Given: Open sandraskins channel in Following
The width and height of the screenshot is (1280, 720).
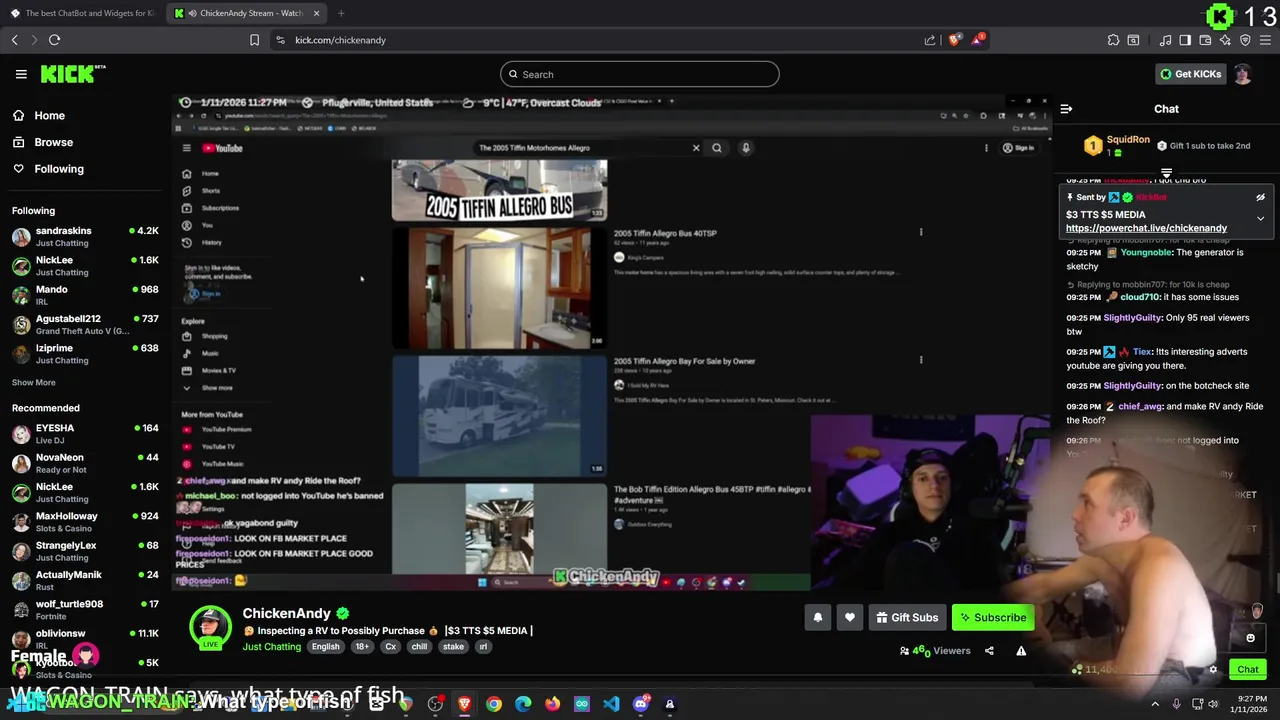Looking at the screenshot, I should click(85, 237).
